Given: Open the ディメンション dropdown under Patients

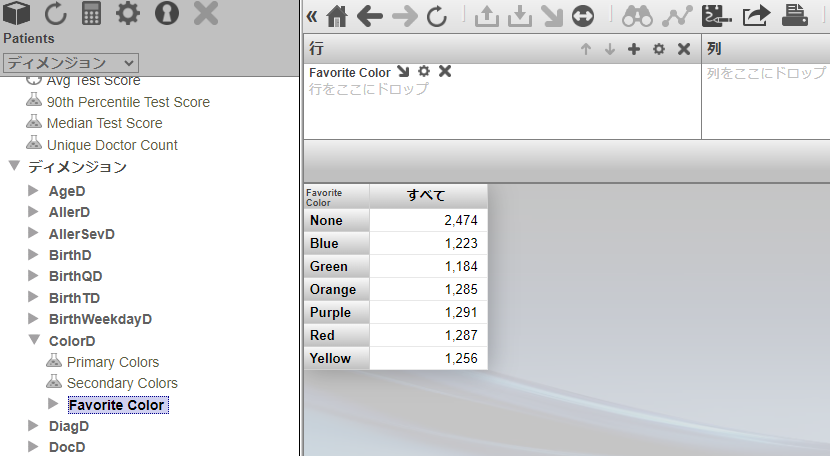Looking at the screenshot, I should tap(70, 62).
